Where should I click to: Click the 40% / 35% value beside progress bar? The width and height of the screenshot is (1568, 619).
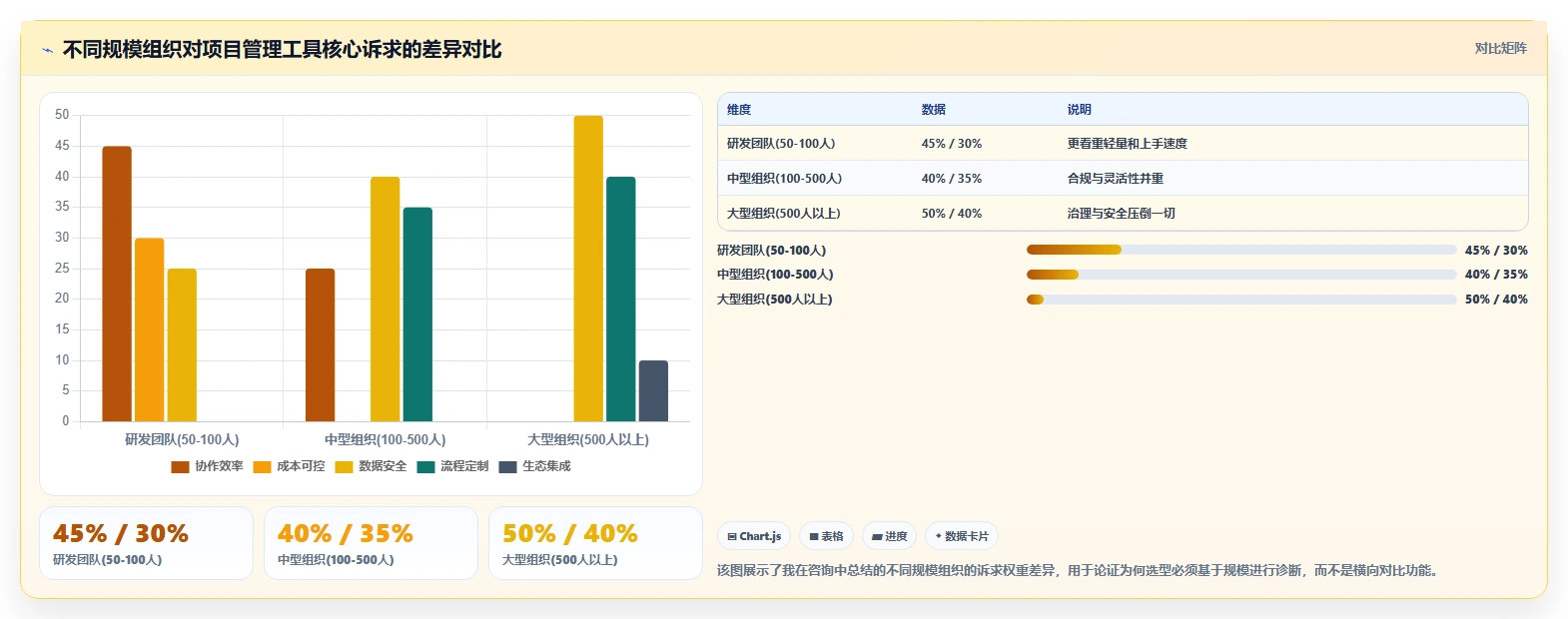[1496, 275]
